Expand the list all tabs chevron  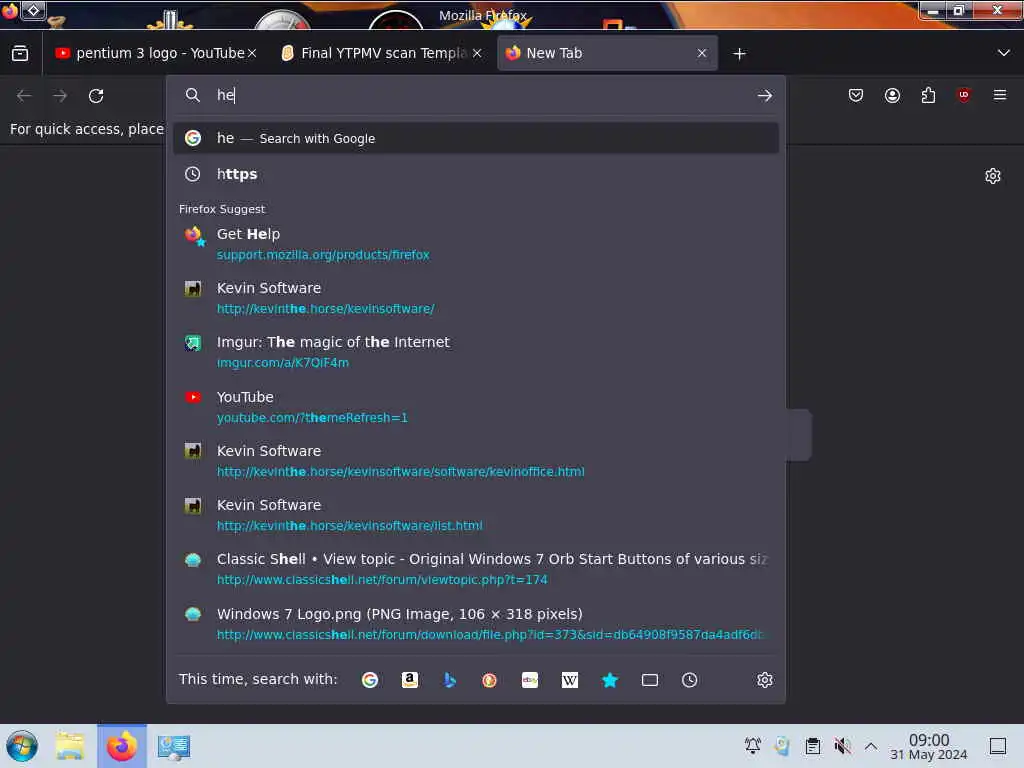coord(1004,53)
